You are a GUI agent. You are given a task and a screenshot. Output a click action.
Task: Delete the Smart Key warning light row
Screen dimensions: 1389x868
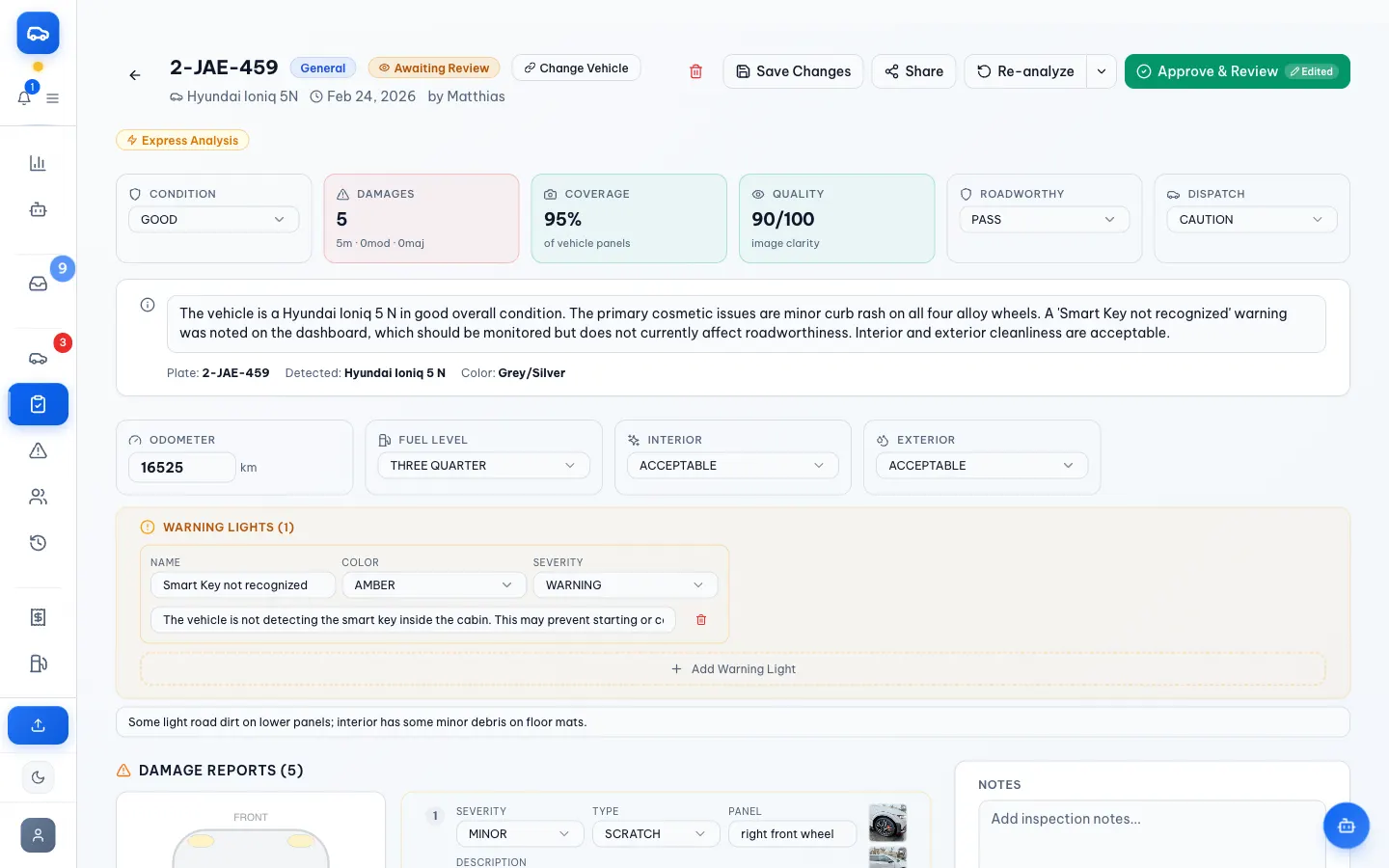tap(701, 620)
